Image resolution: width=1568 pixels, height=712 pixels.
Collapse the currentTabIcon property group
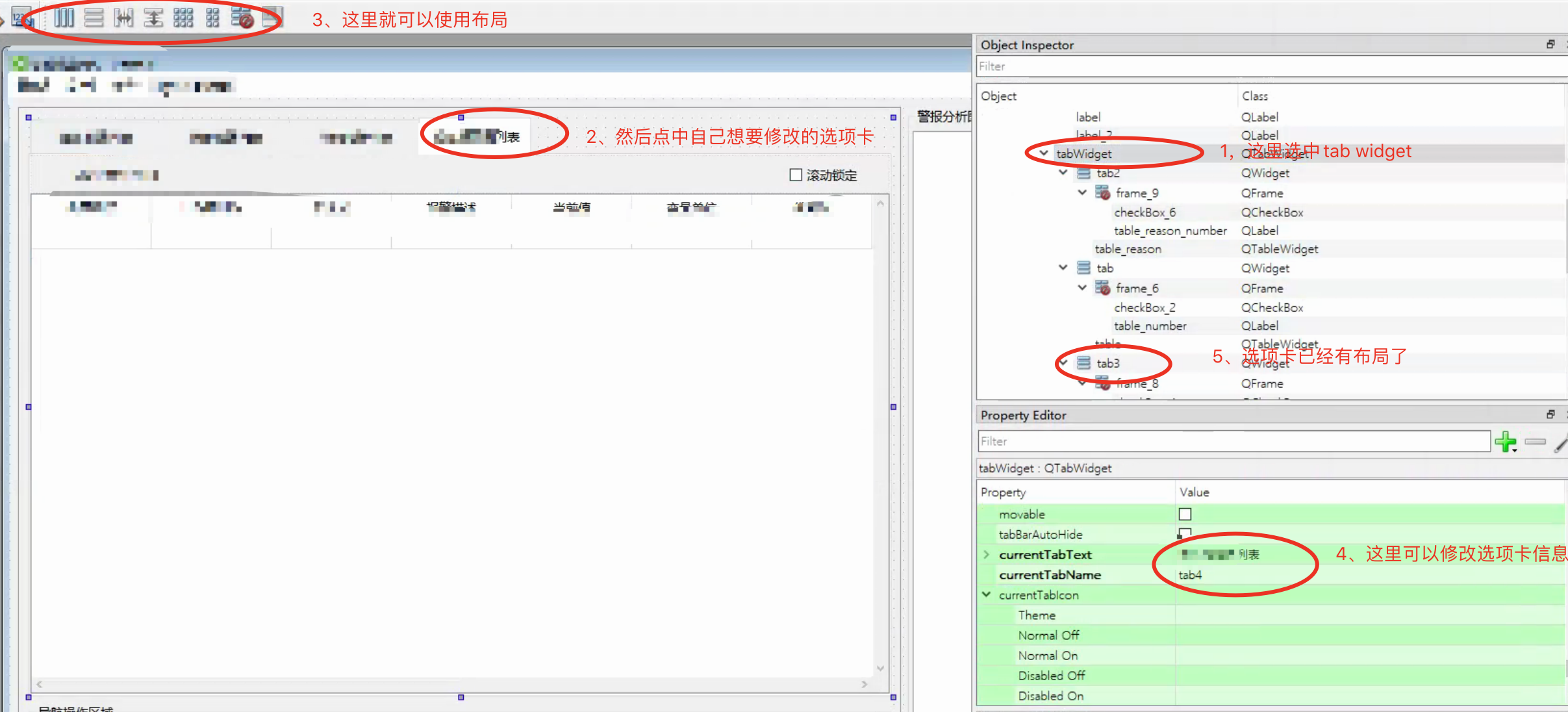click(986, 594)
